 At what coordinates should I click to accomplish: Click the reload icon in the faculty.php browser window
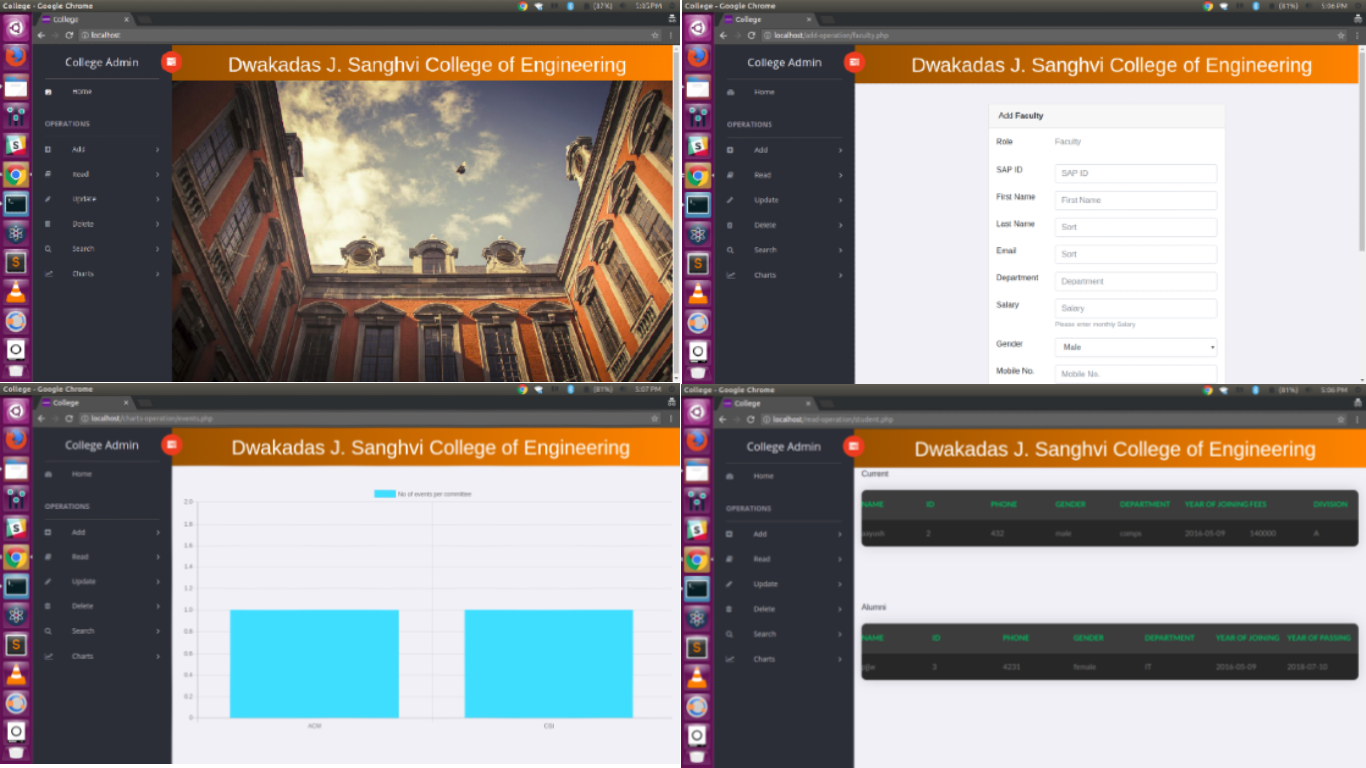(x=751, y=35)
